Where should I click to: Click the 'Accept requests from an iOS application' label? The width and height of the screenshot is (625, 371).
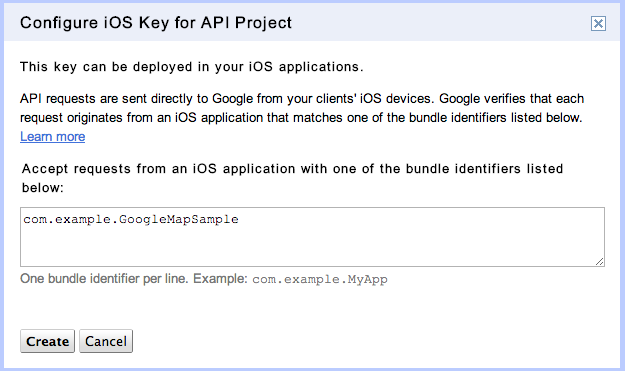(292, 178)
